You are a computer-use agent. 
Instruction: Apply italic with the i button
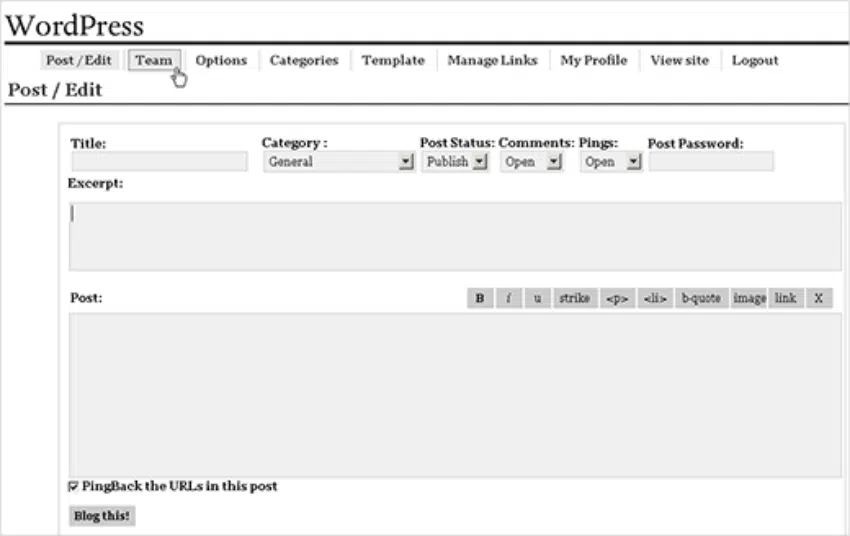(508, 298)
